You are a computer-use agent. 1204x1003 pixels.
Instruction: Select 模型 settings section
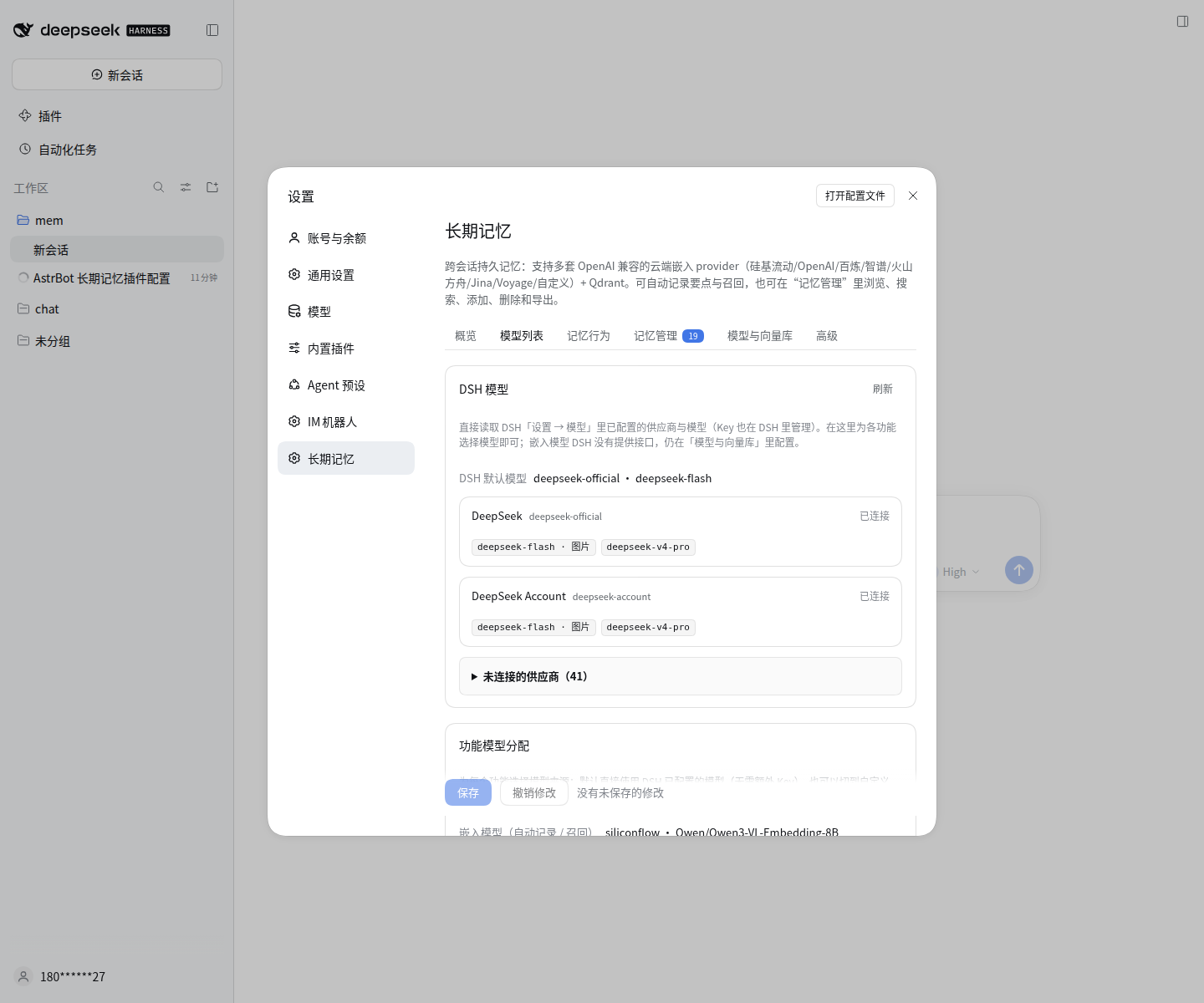click(x=346, y=312)
